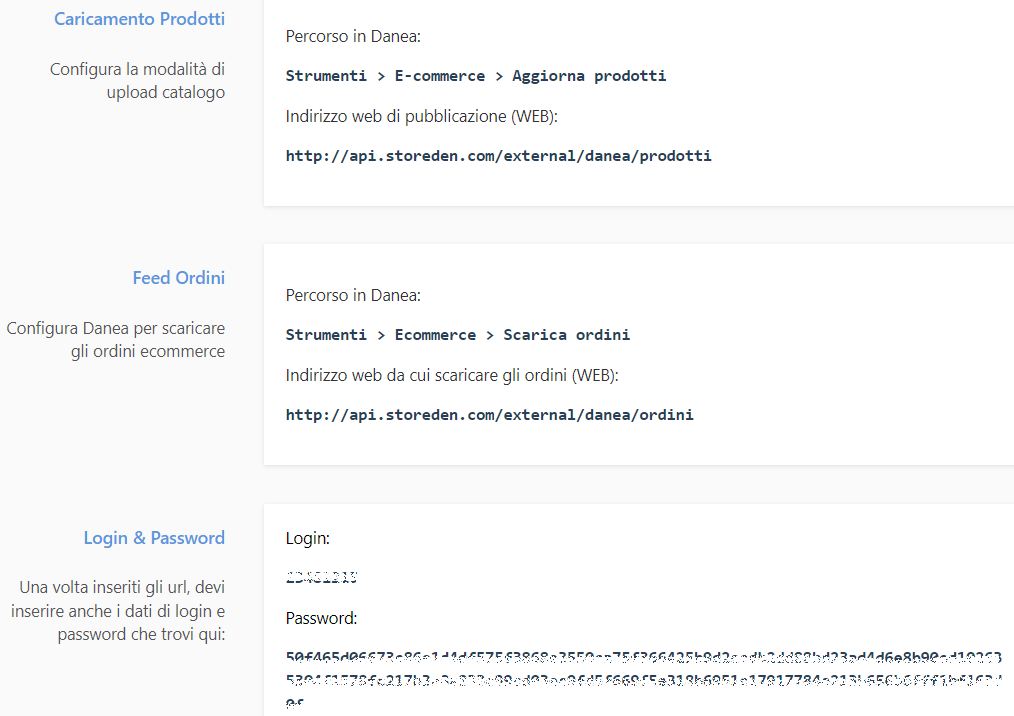Click the Login & Password section heading

coord(154,538)
